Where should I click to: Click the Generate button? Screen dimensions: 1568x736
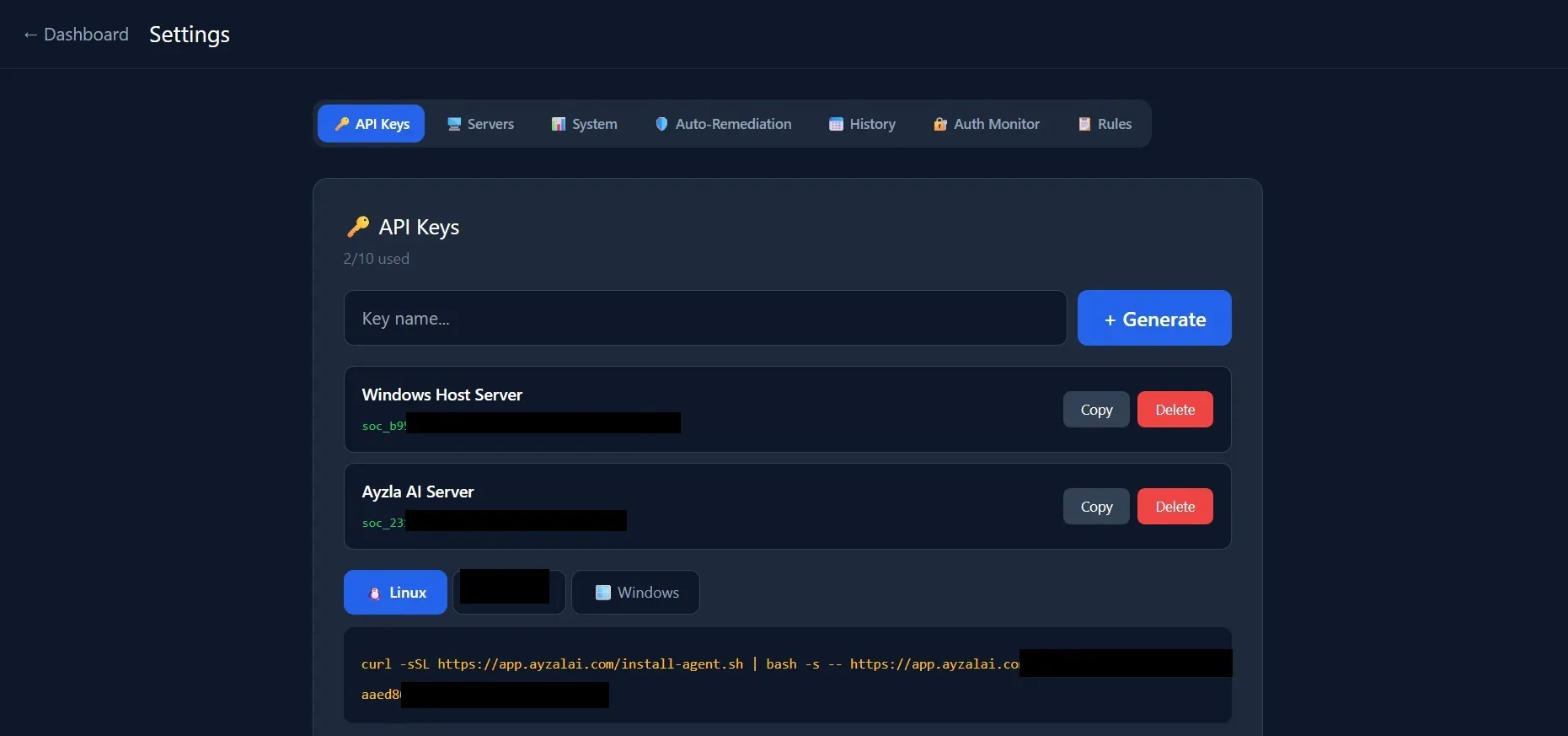1154,318
